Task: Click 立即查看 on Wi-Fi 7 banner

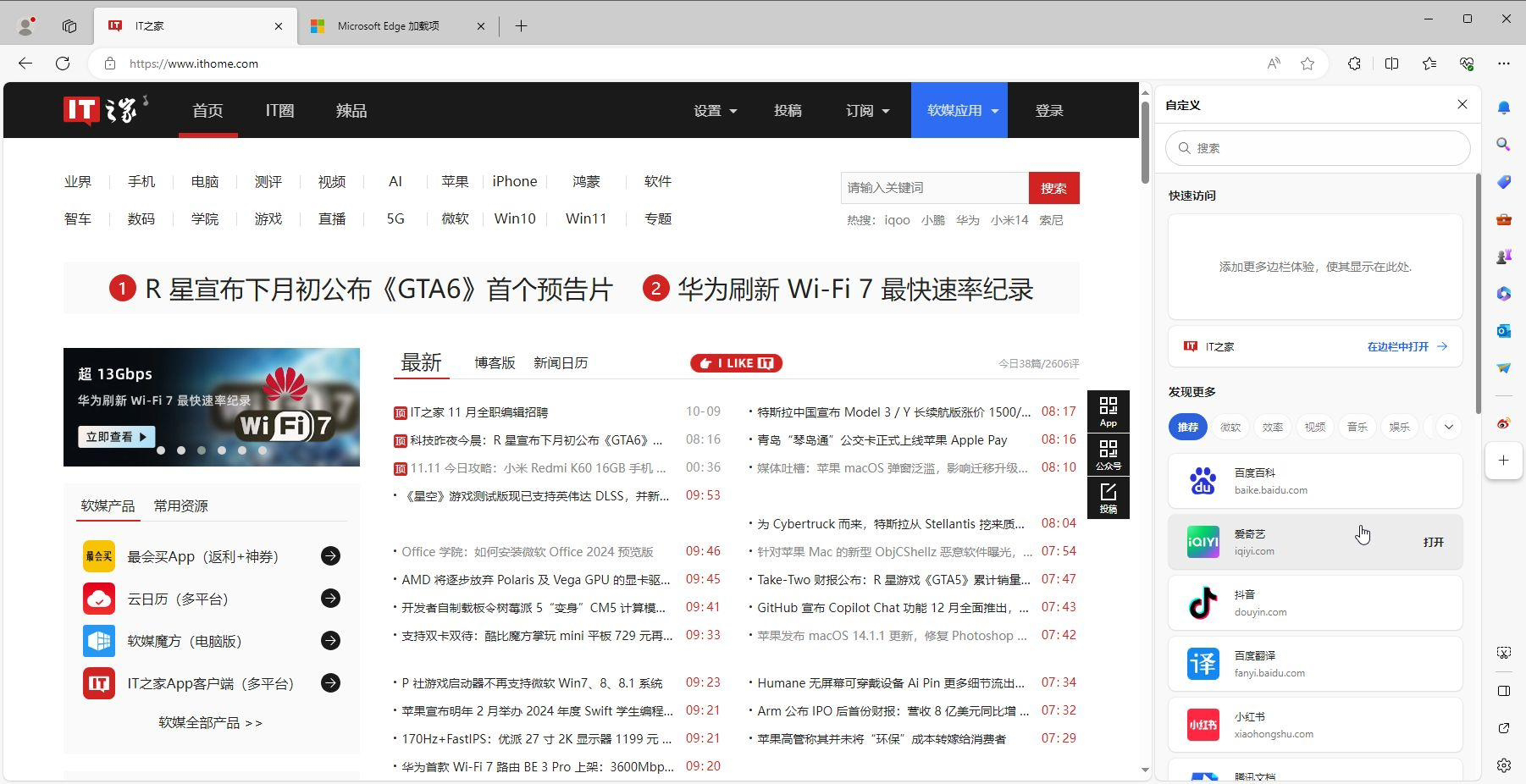Action: pyautogui.click(x=116, y=437)
